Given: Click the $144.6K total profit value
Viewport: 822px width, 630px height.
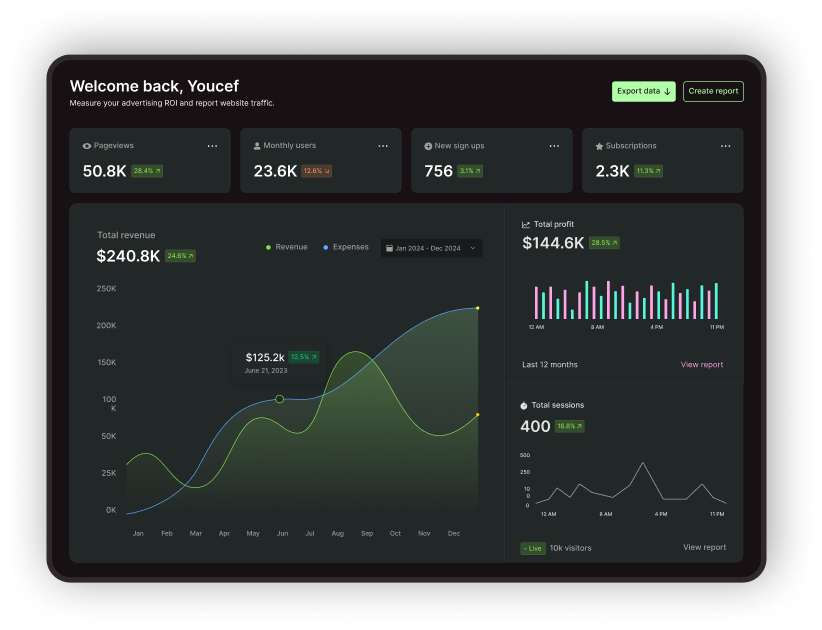Looking at the screenshot, I should point(553,243).
